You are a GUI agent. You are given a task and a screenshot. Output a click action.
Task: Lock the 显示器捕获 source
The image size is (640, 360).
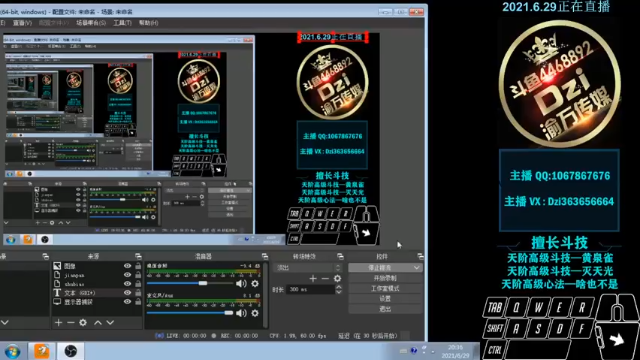[138, 302]
